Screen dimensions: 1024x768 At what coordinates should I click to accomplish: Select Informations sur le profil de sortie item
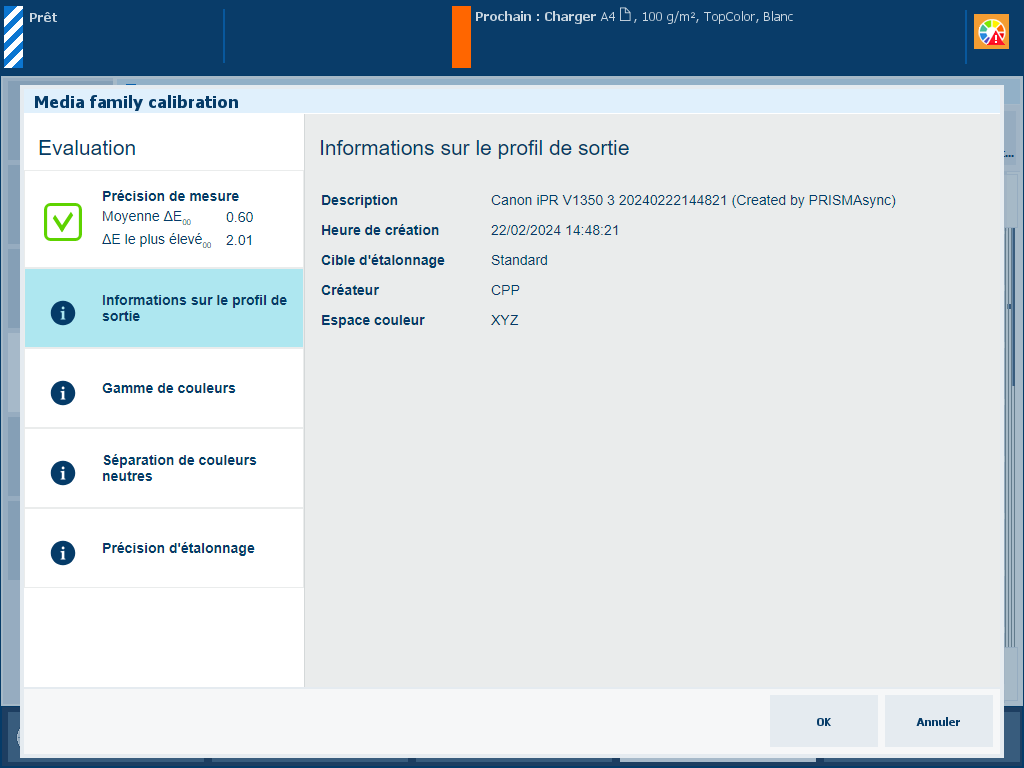pos(193,308)
